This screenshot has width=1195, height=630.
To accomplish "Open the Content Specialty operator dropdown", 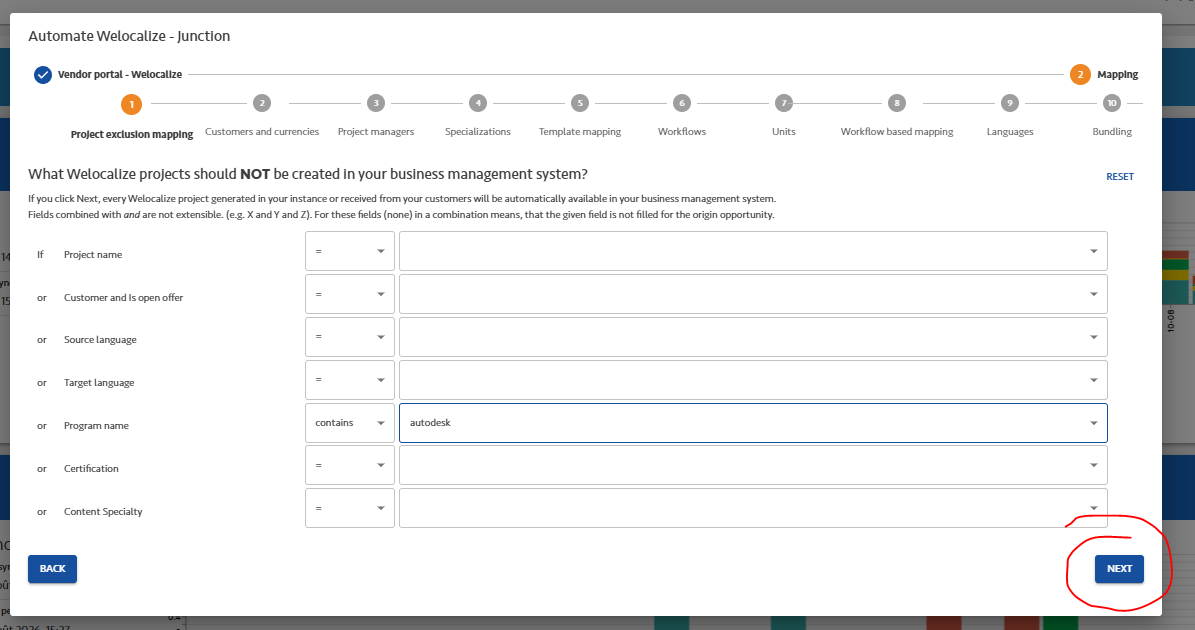I will coord(350,508).
